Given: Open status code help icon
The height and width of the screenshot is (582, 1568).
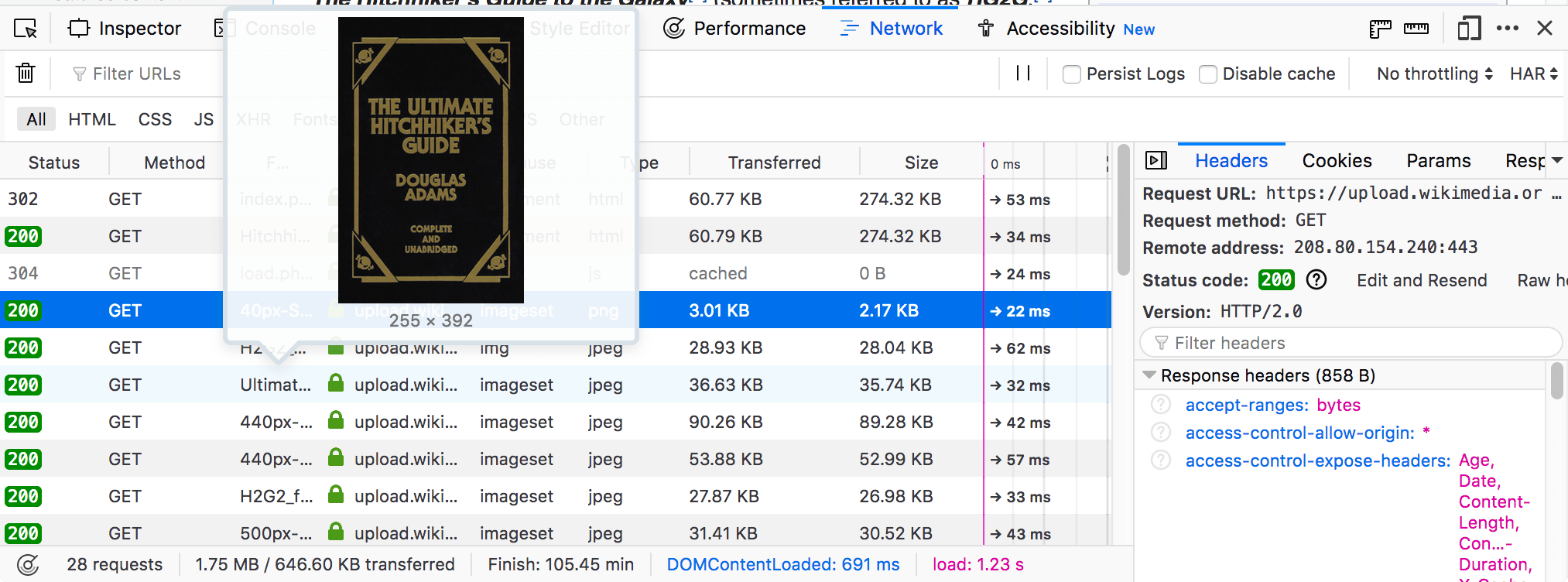Looking at the screenshot, I should coord(1316,279).
